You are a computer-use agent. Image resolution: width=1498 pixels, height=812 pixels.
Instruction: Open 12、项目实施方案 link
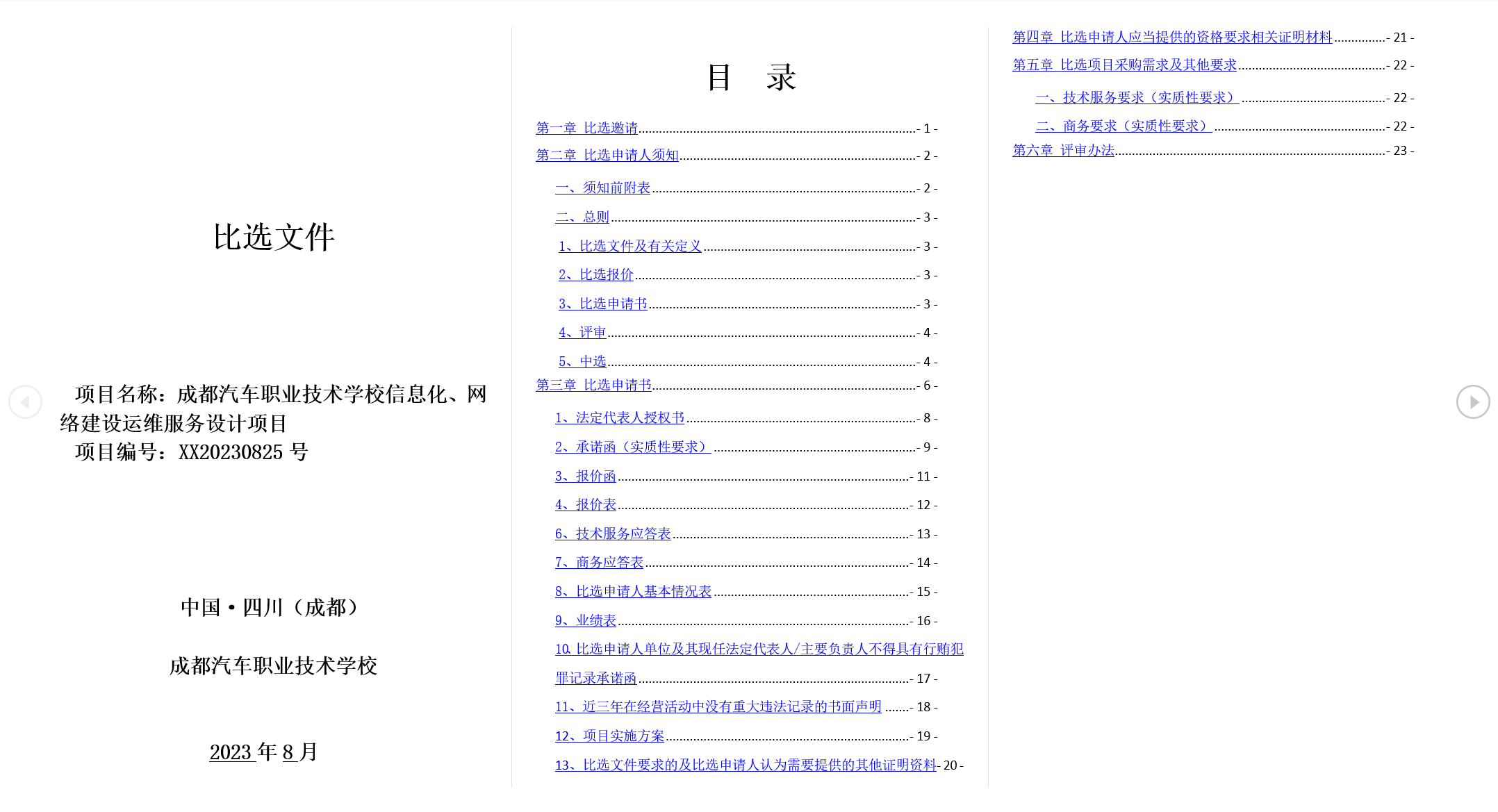[610, 736]
